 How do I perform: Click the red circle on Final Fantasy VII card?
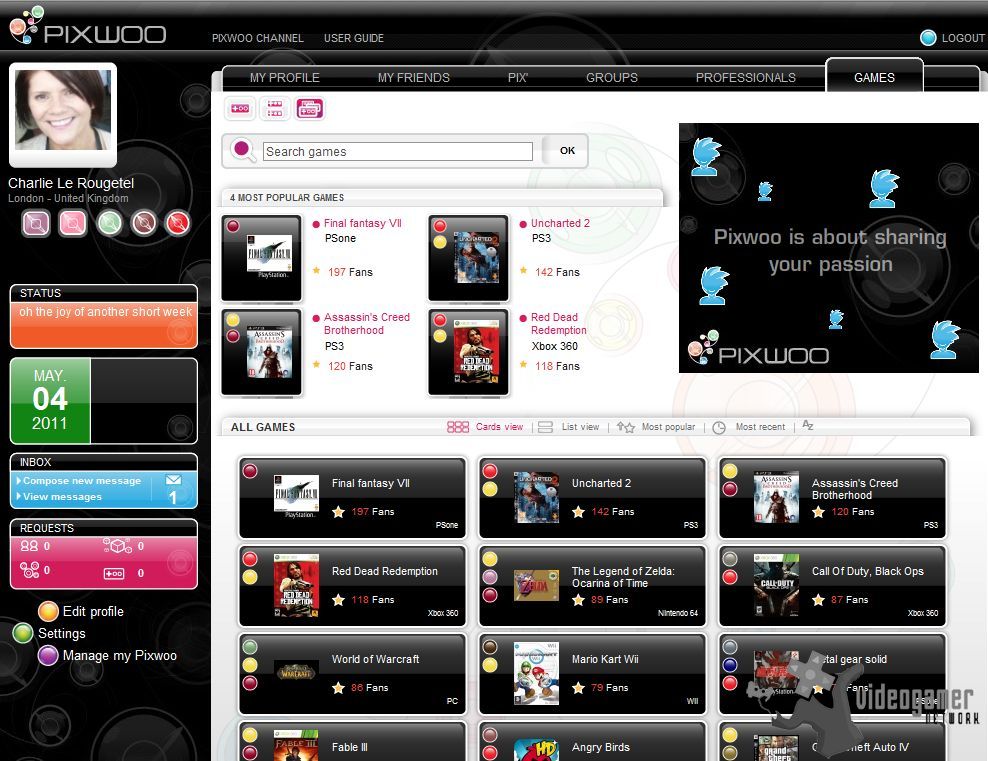tap(250, 471)
